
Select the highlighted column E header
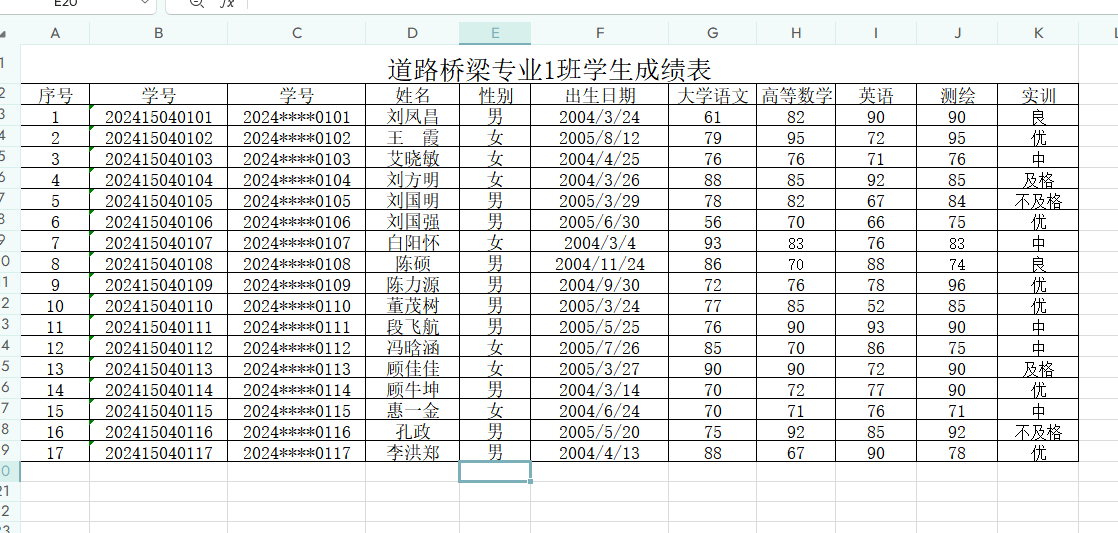(x=495, y=33)
